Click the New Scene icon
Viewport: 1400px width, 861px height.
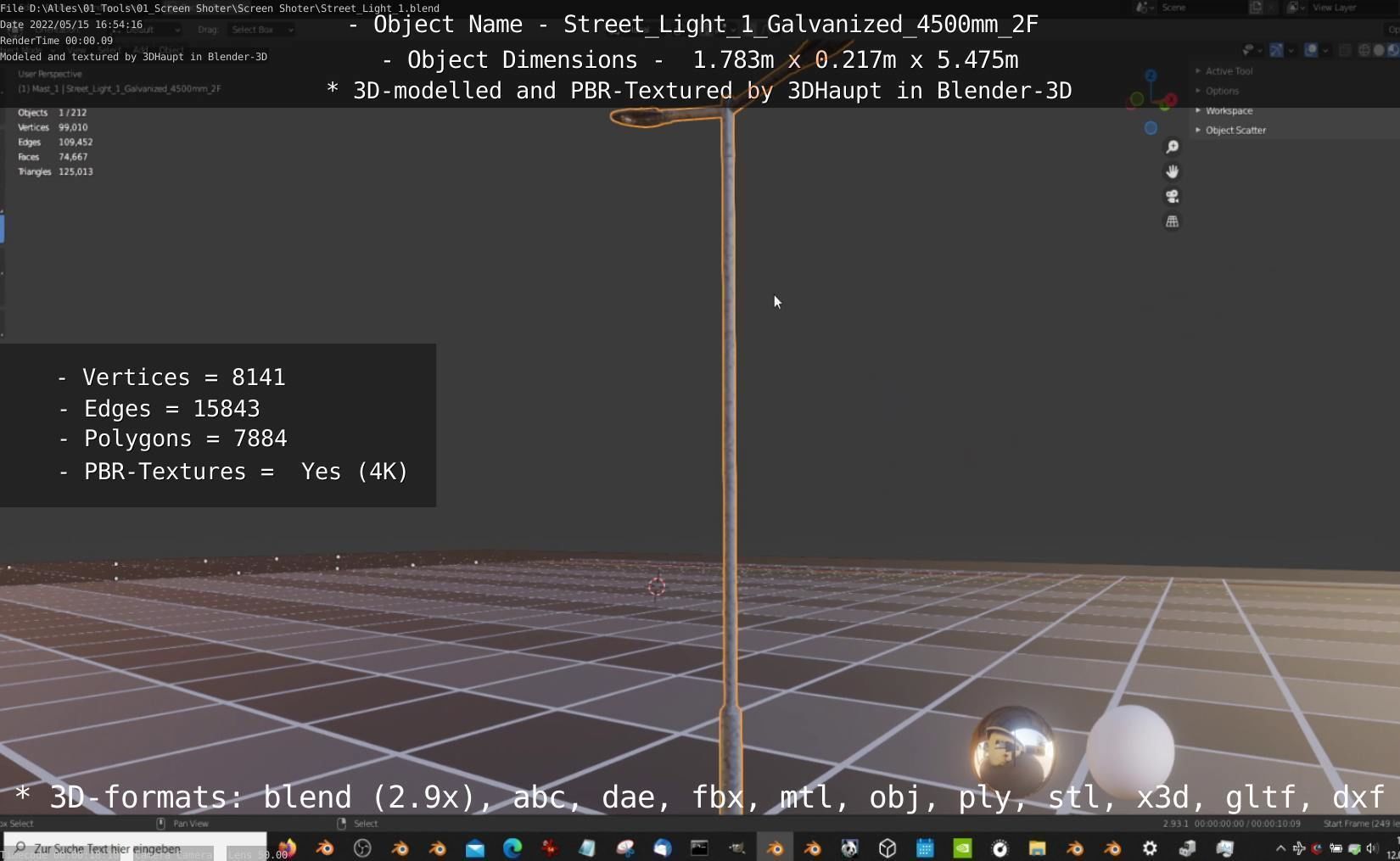(1256, 8)
